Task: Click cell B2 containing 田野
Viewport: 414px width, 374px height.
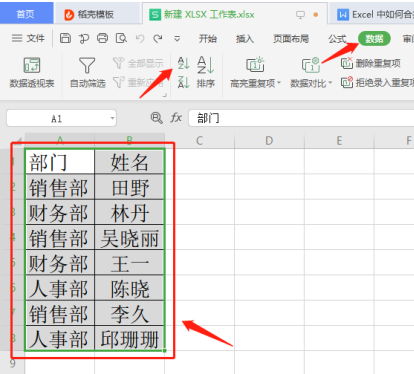Action: 129,187
